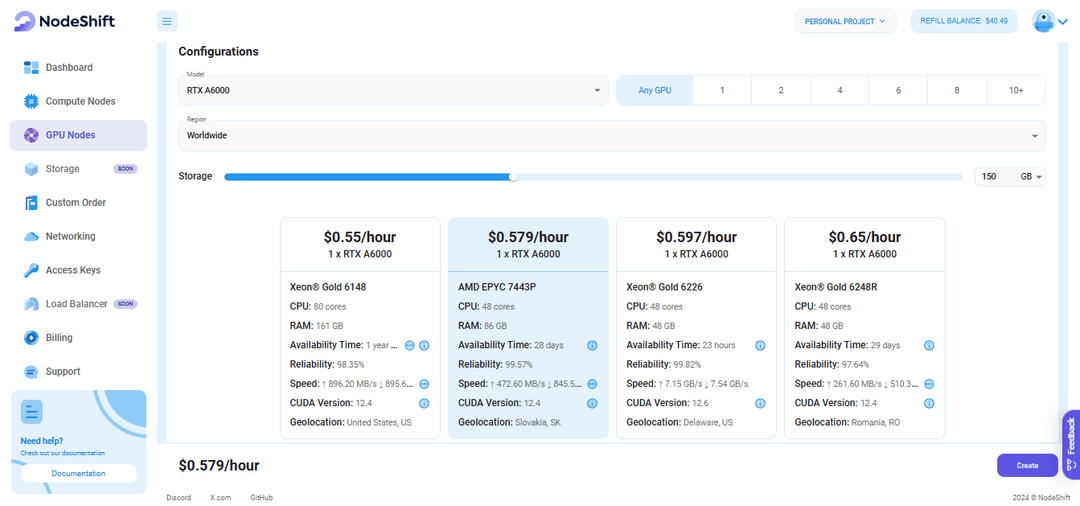Expand truncated Speed on Xeon Gold 6248R card
The height and width of the screenshot is (506, 1080).
tap(929, 383)
